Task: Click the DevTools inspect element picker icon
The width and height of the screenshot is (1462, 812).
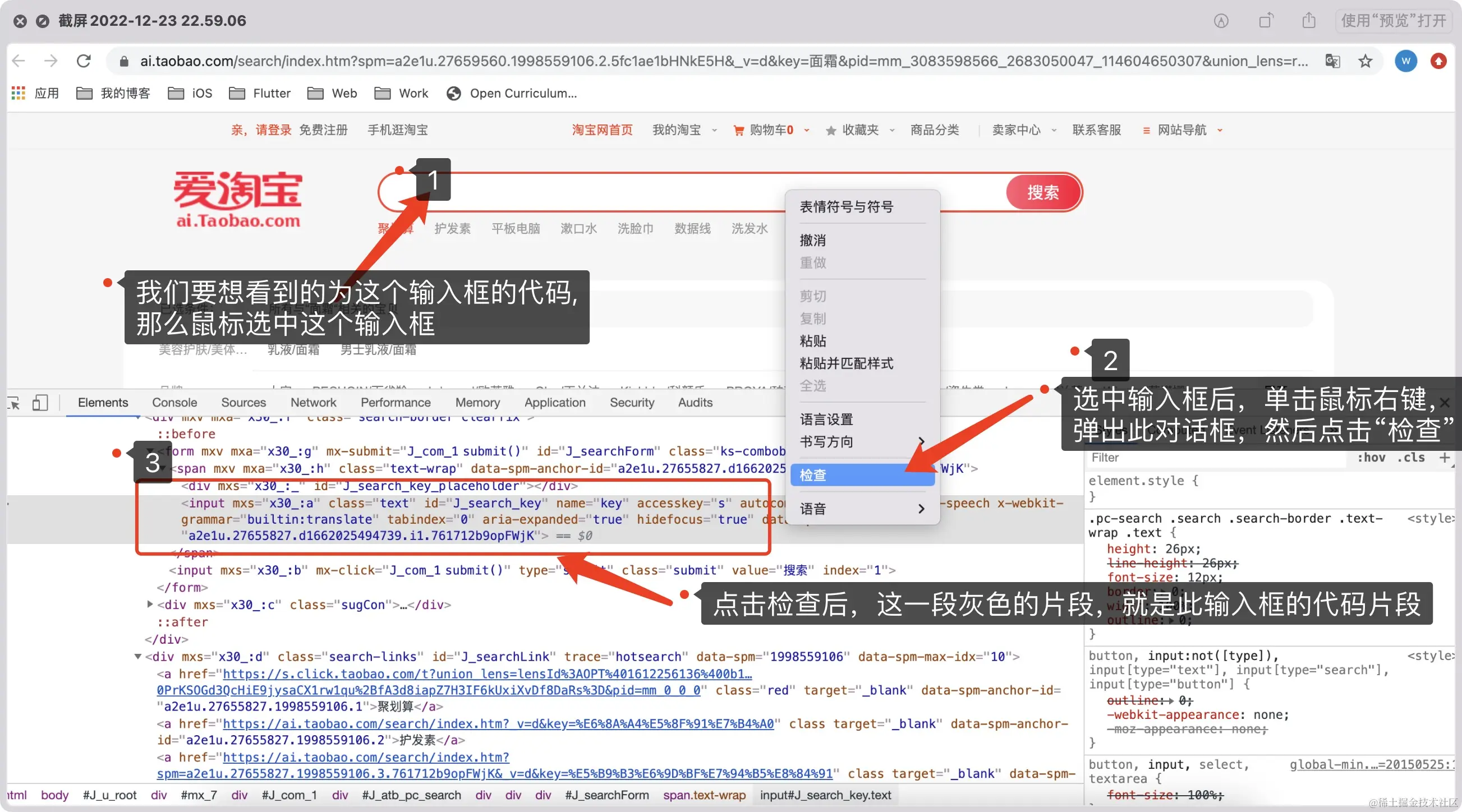Action: pos(14,403)
